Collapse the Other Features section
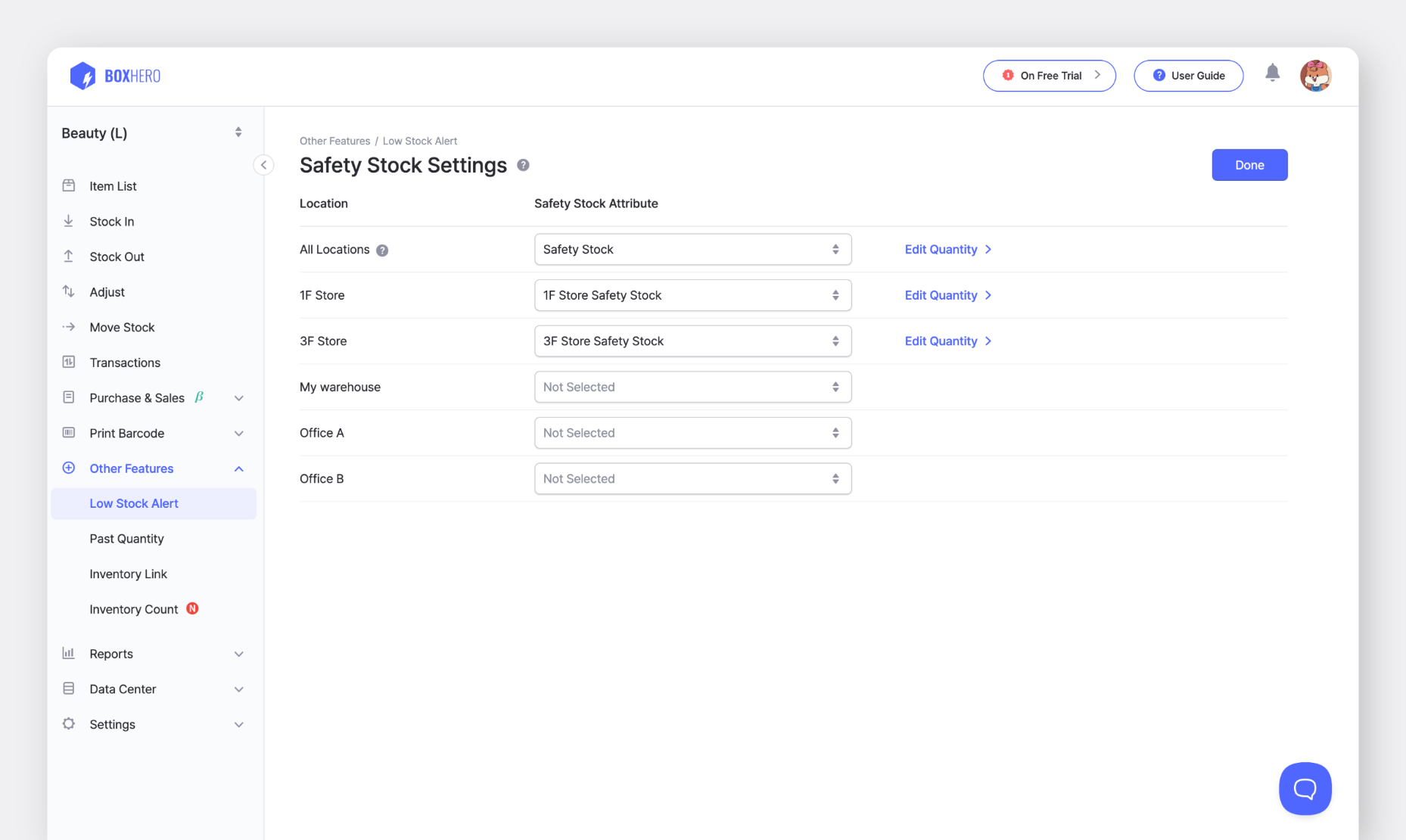This screenshot has height=840, width=1406. click(239, 468)
